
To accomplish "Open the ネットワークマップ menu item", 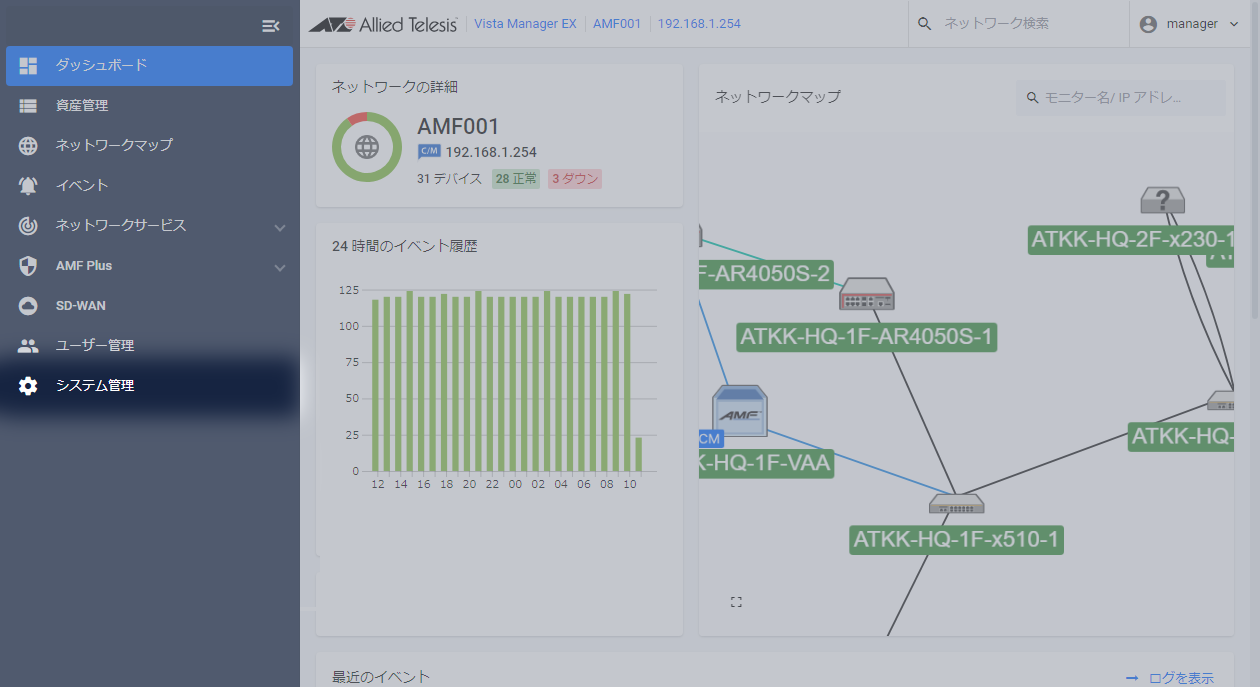I will click(x=149, y=145).
